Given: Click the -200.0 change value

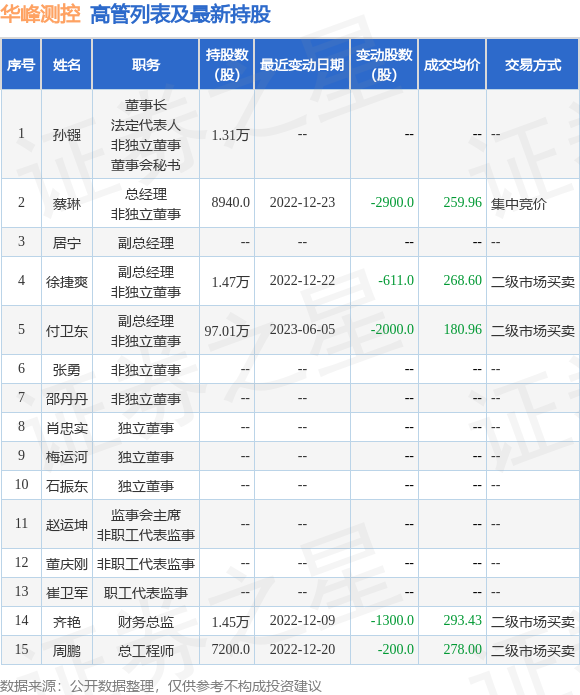Looking at the screenshot, I should (396, 649).
